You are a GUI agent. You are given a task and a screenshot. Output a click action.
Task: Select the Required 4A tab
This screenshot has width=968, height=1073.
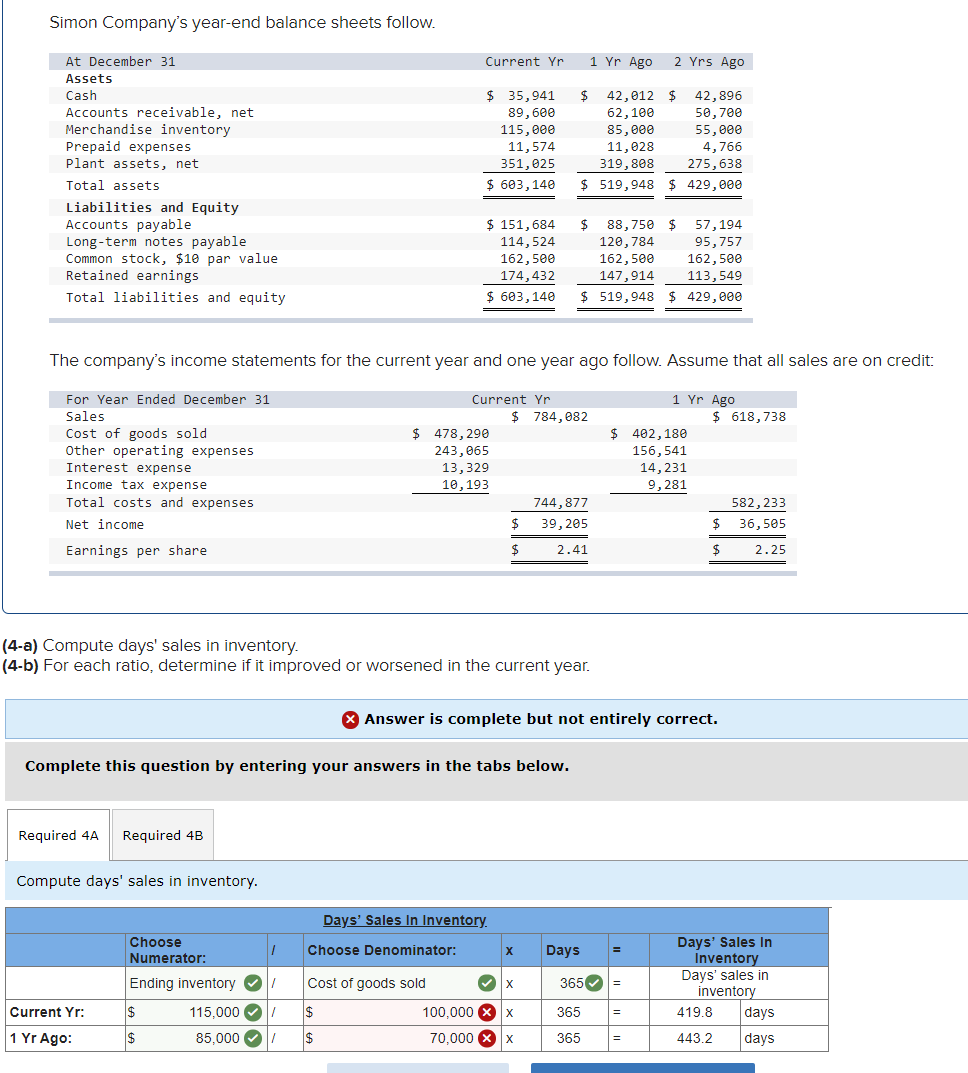click(x=58, y=834)
